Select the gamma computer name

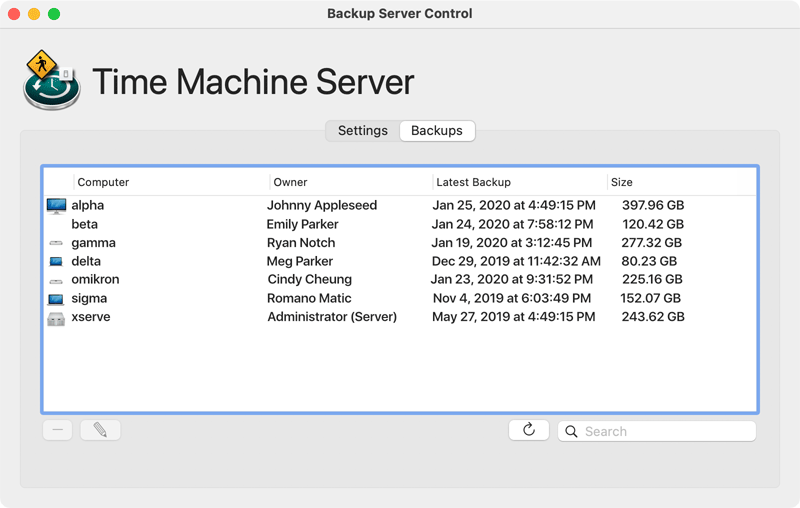(x=93, y=243)
